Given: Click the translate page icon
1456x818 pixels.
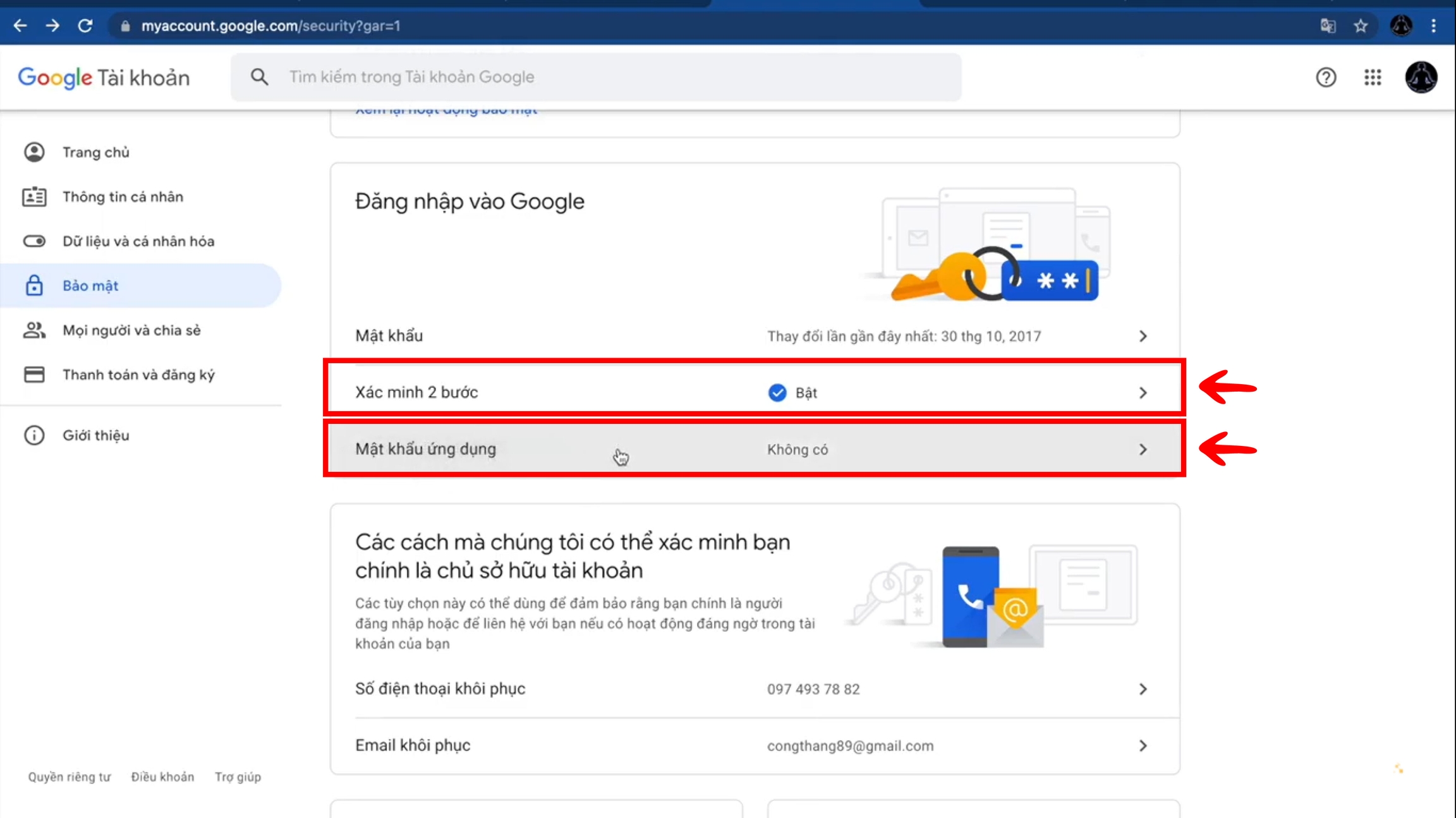Looking at the screenshot, I should point(1328,26).
